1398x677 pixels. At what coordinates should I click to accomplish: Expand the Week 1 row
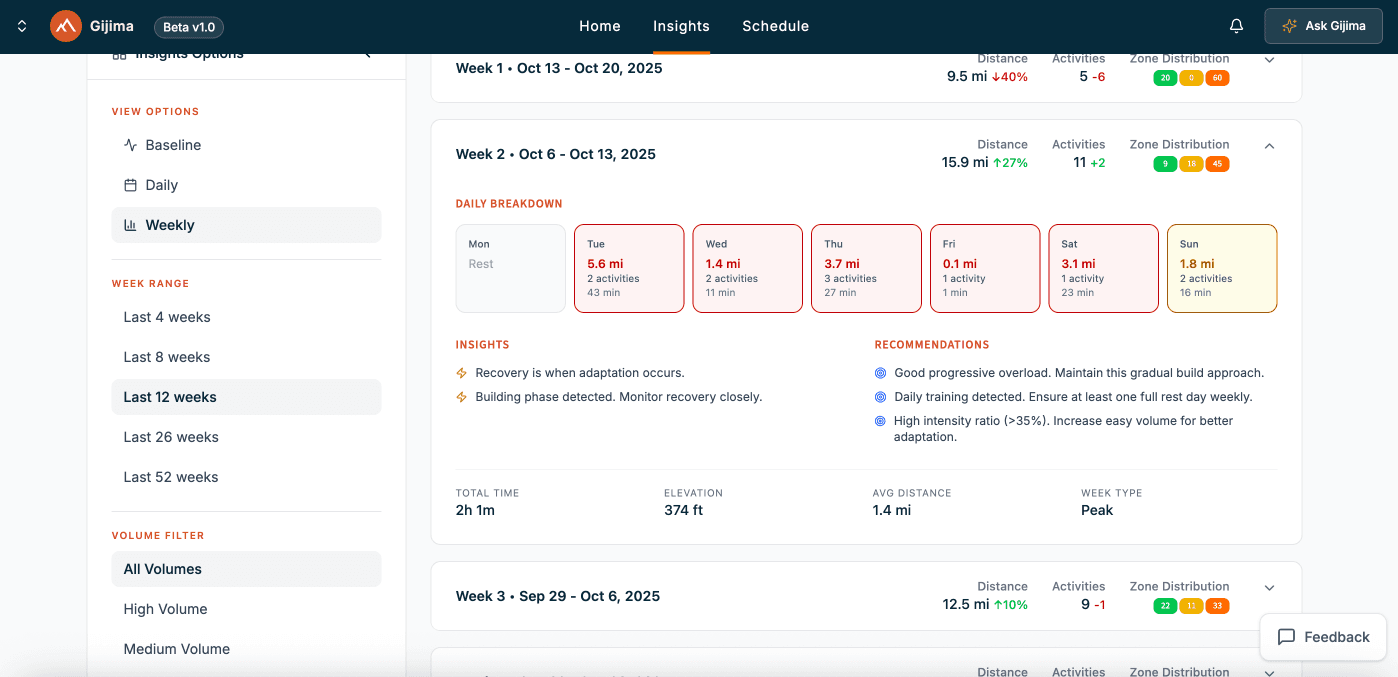click(x=1269, y=60)
